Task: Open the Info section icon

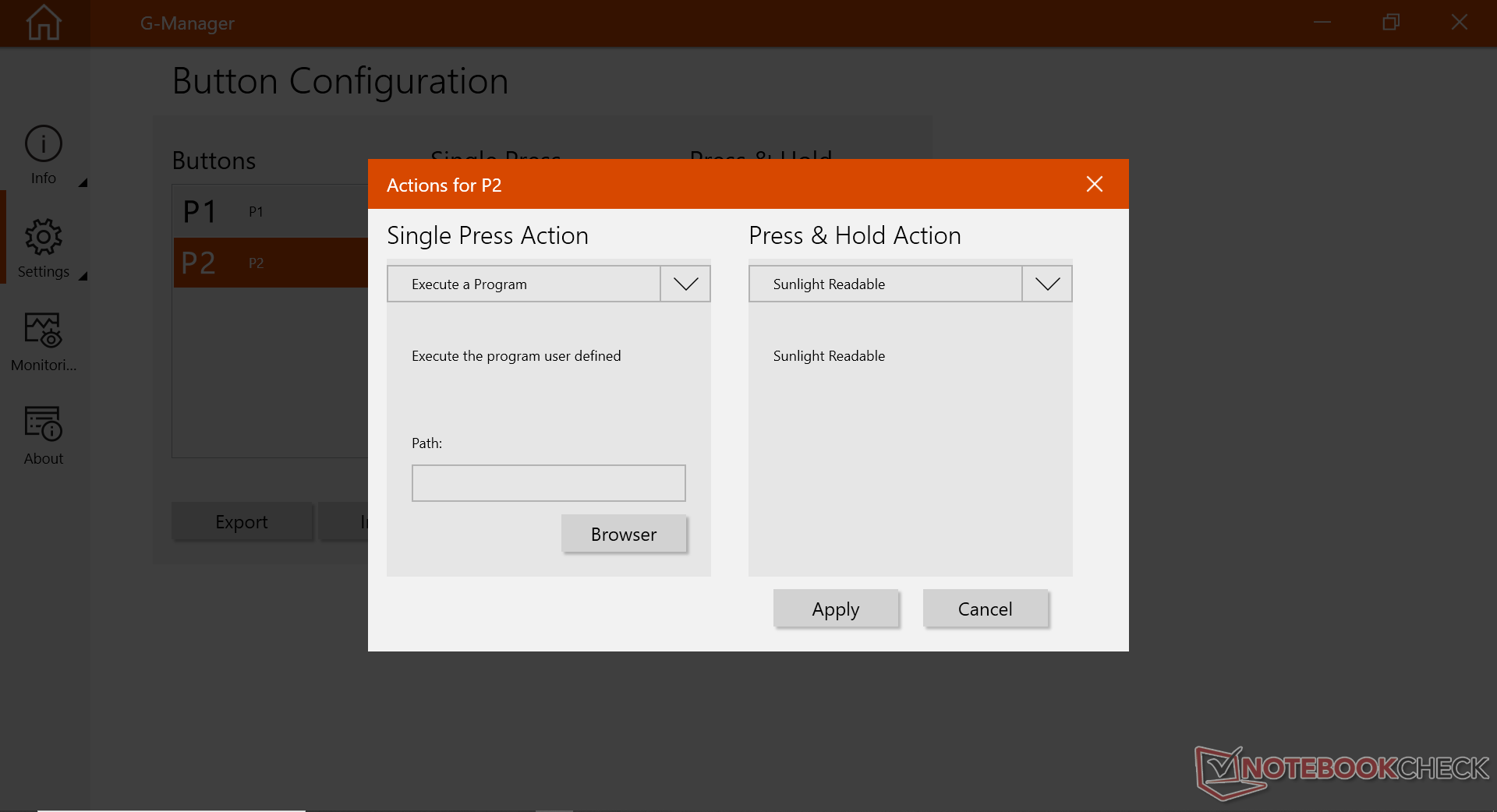Action: click(44, 144)
